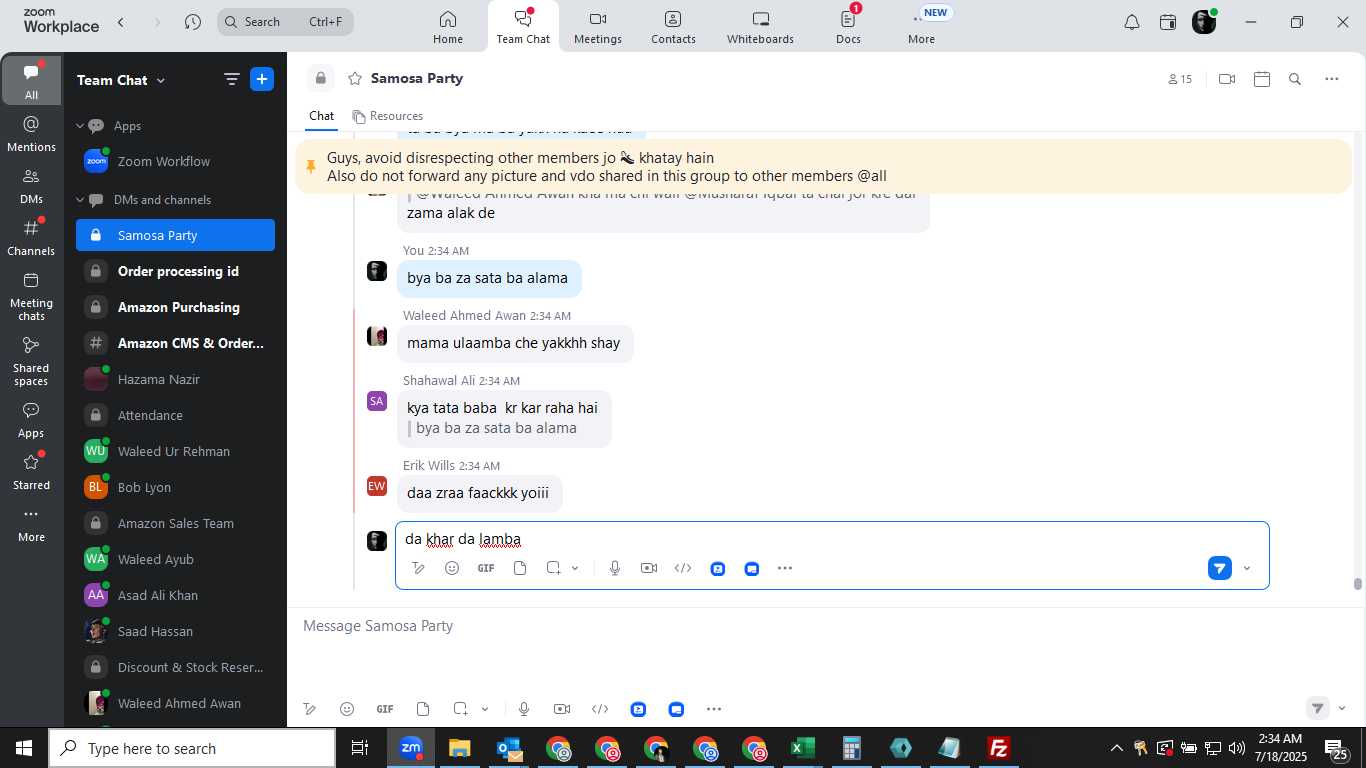Open DMs in the left sidebar
Screen dimensions: 1366x768
tap(31, 185)
